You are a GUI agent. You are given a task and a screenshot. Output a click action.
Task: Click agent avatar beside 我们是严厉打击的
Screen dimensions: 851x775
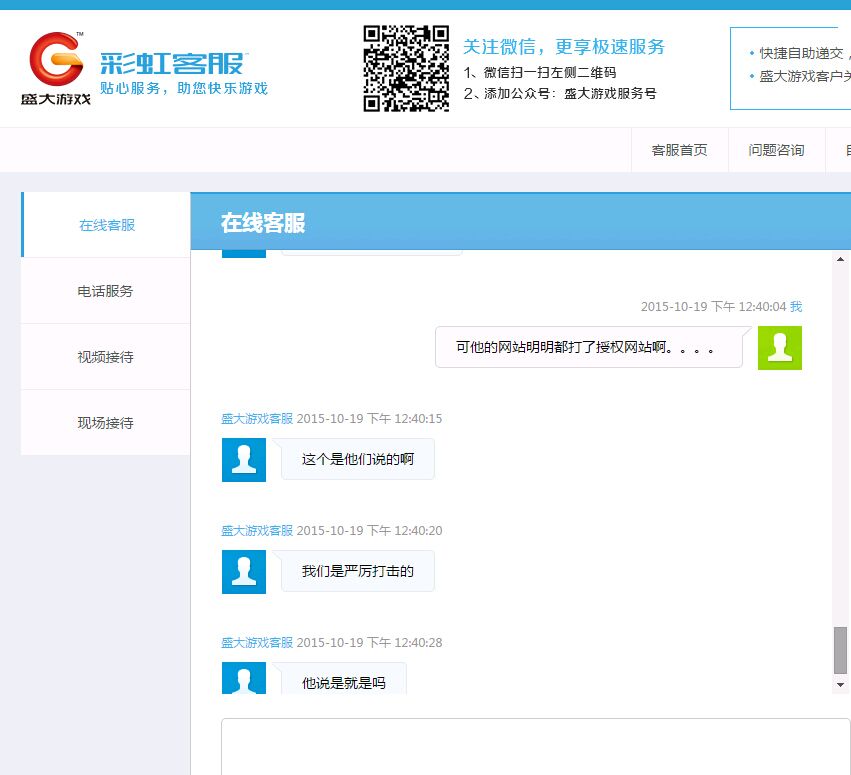point(243,571)
